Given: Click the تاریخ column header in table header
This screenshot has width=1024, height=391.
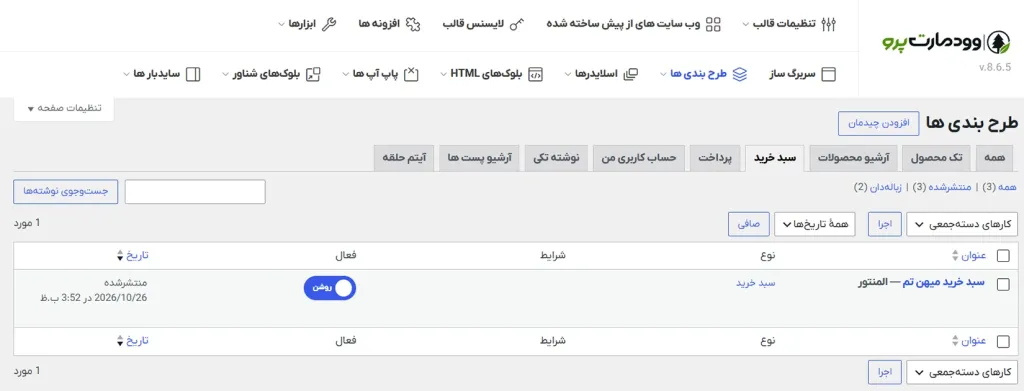Looking at the screenshot, I should click(x=137, y=255).
